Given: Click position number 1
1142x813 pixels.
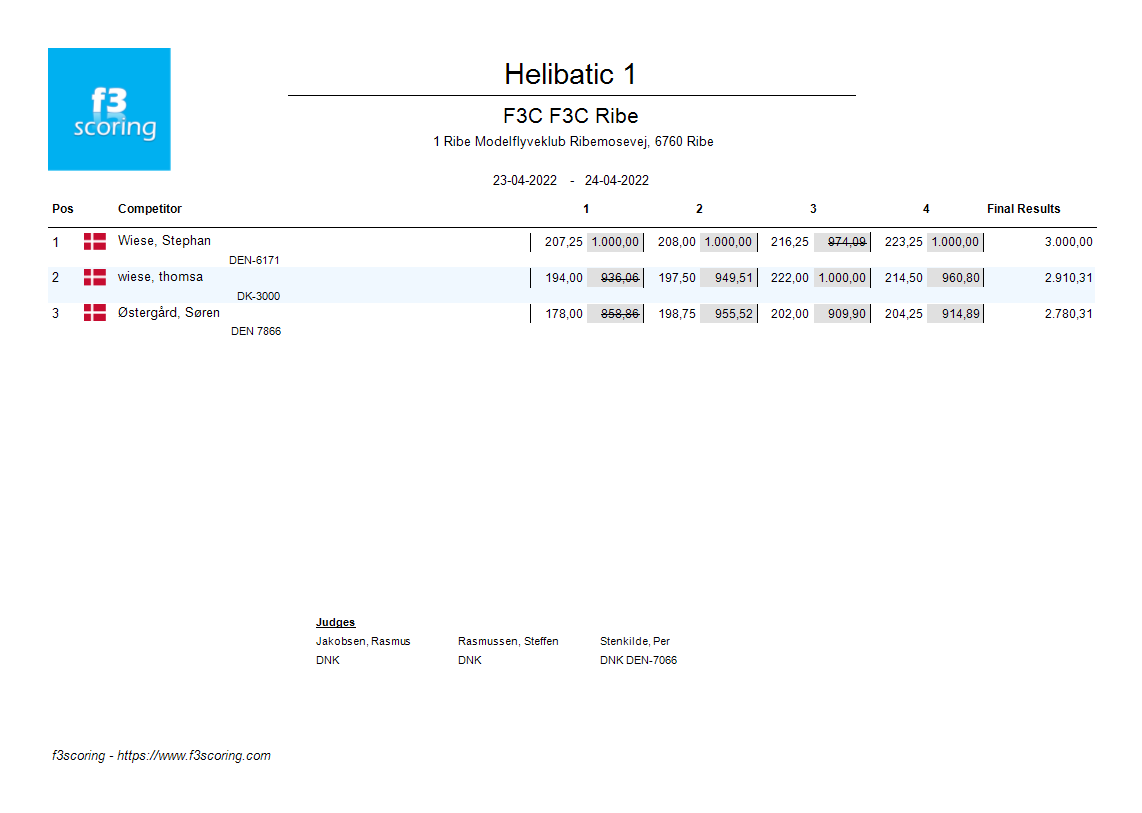Looking at the screenshot, I should [x=55, y=242].
